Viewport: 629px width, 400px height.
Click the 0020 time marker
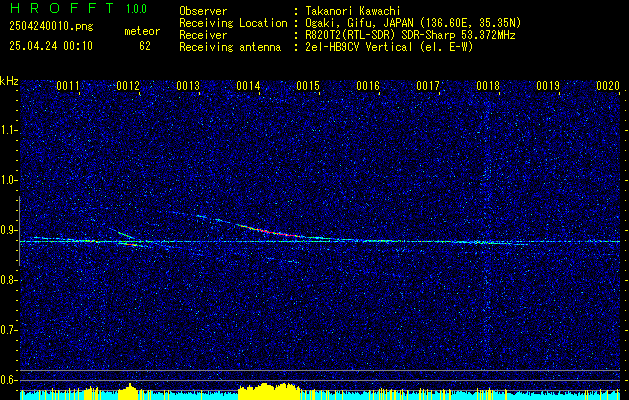[x=608, y=86]
